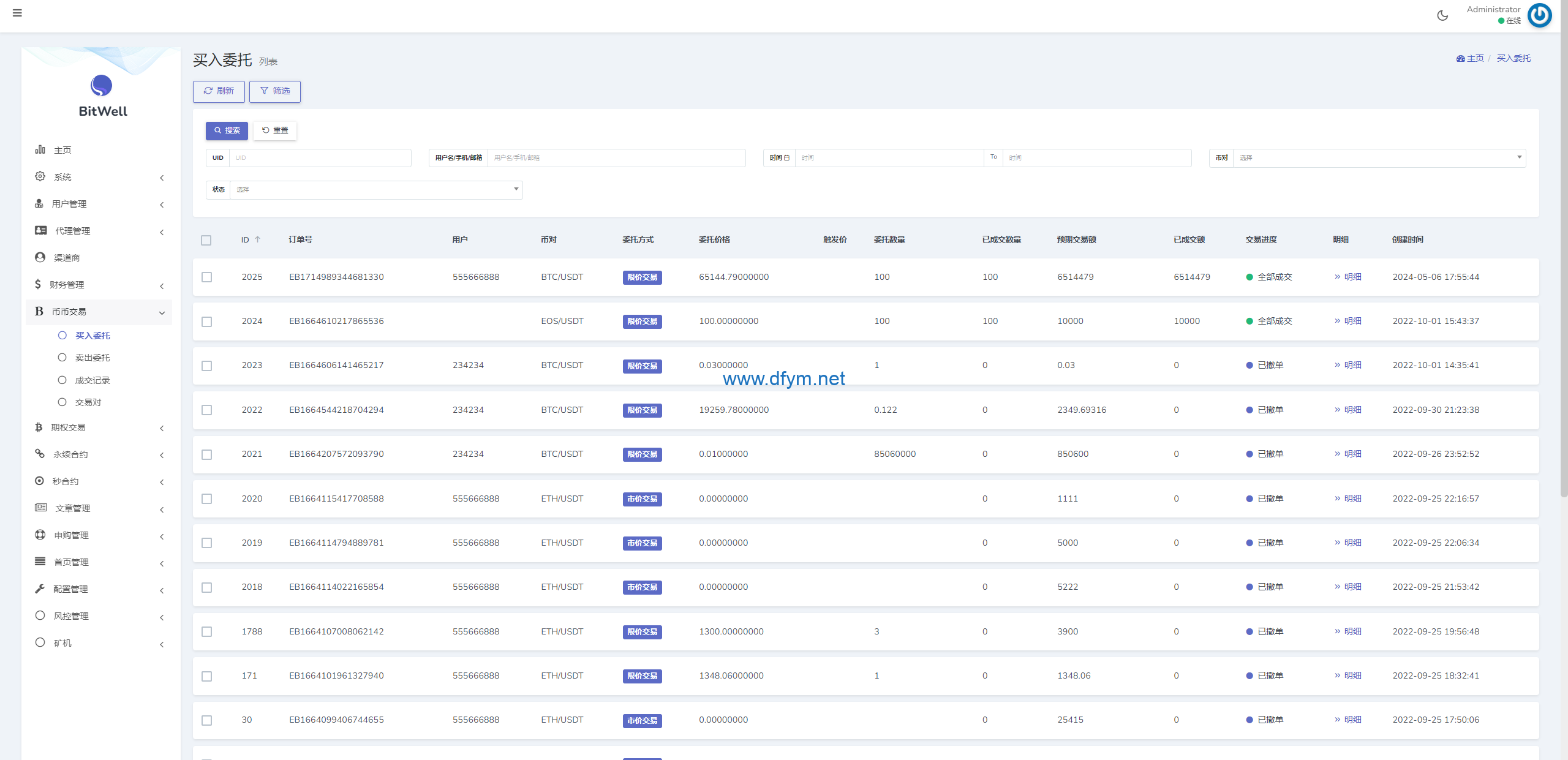This screenshot has width=1568, height=760.
Task: Click the blue 搜索 search button
Action: 227,130
